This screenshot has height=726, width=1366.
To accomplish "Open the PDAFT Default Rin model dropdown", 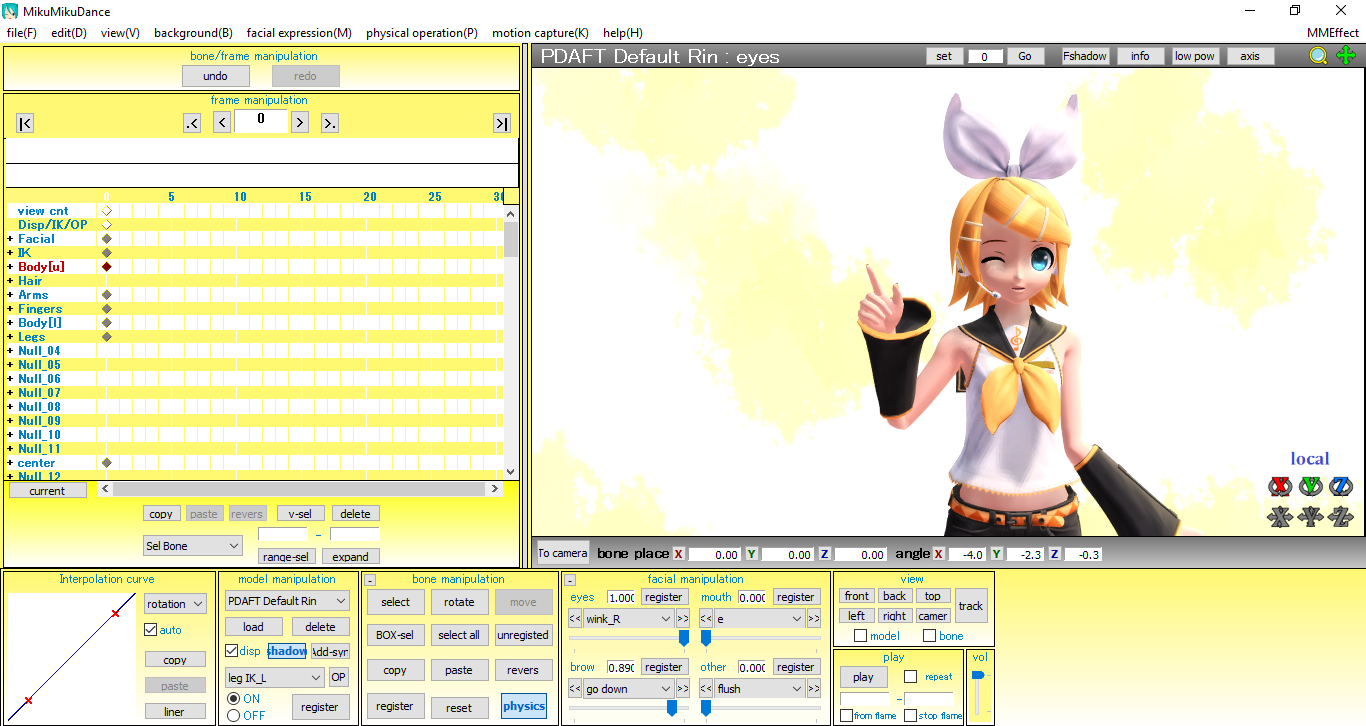I will coord(286,600).
